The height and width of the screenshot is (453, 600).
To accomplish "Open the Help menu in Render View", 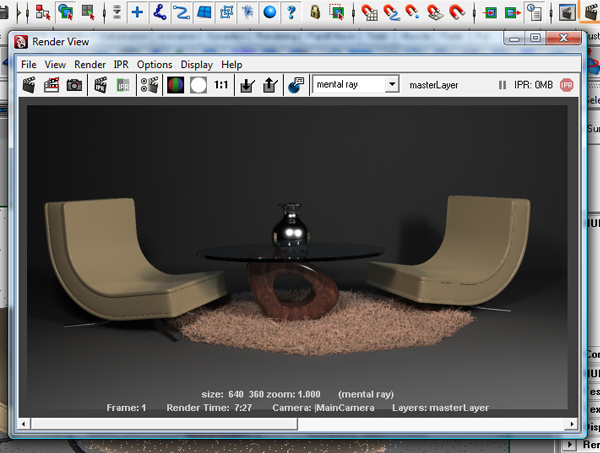I will [x=232, y=65].
